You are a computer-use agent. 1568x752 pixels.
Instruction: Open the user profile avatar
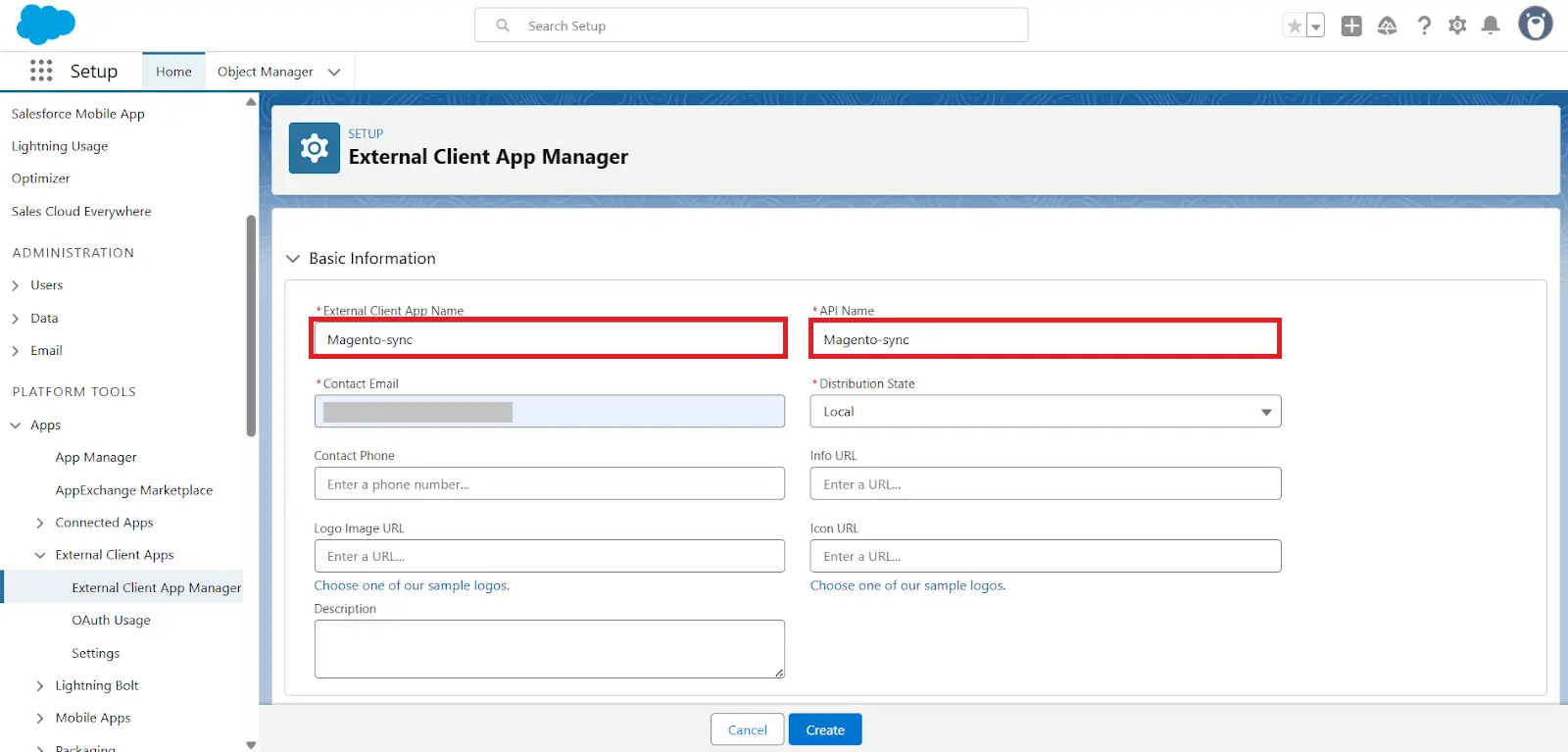1536,24
